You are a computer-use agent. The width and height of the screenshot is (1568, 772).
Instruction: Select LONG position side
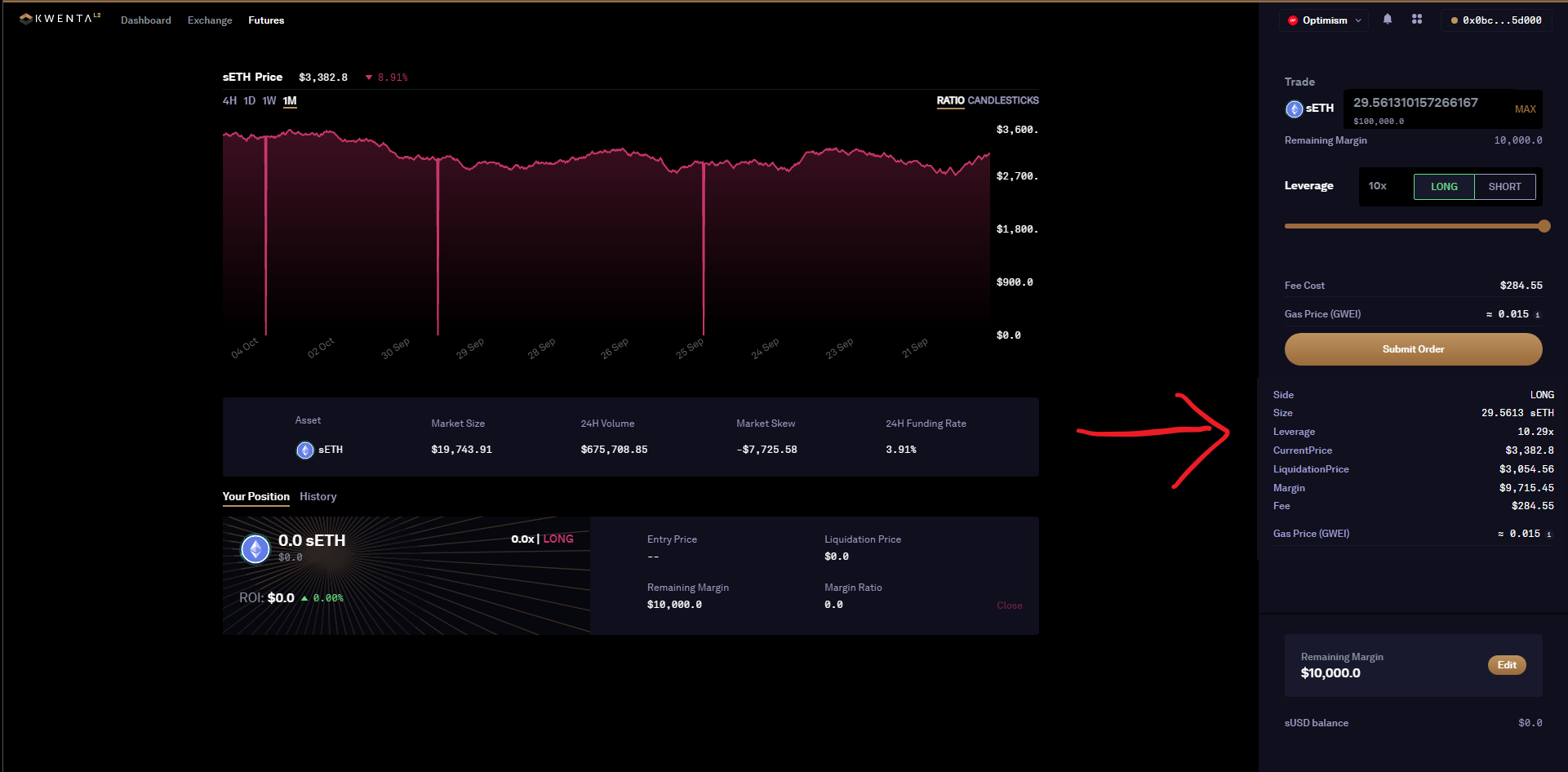click(x=1444, y=187)
